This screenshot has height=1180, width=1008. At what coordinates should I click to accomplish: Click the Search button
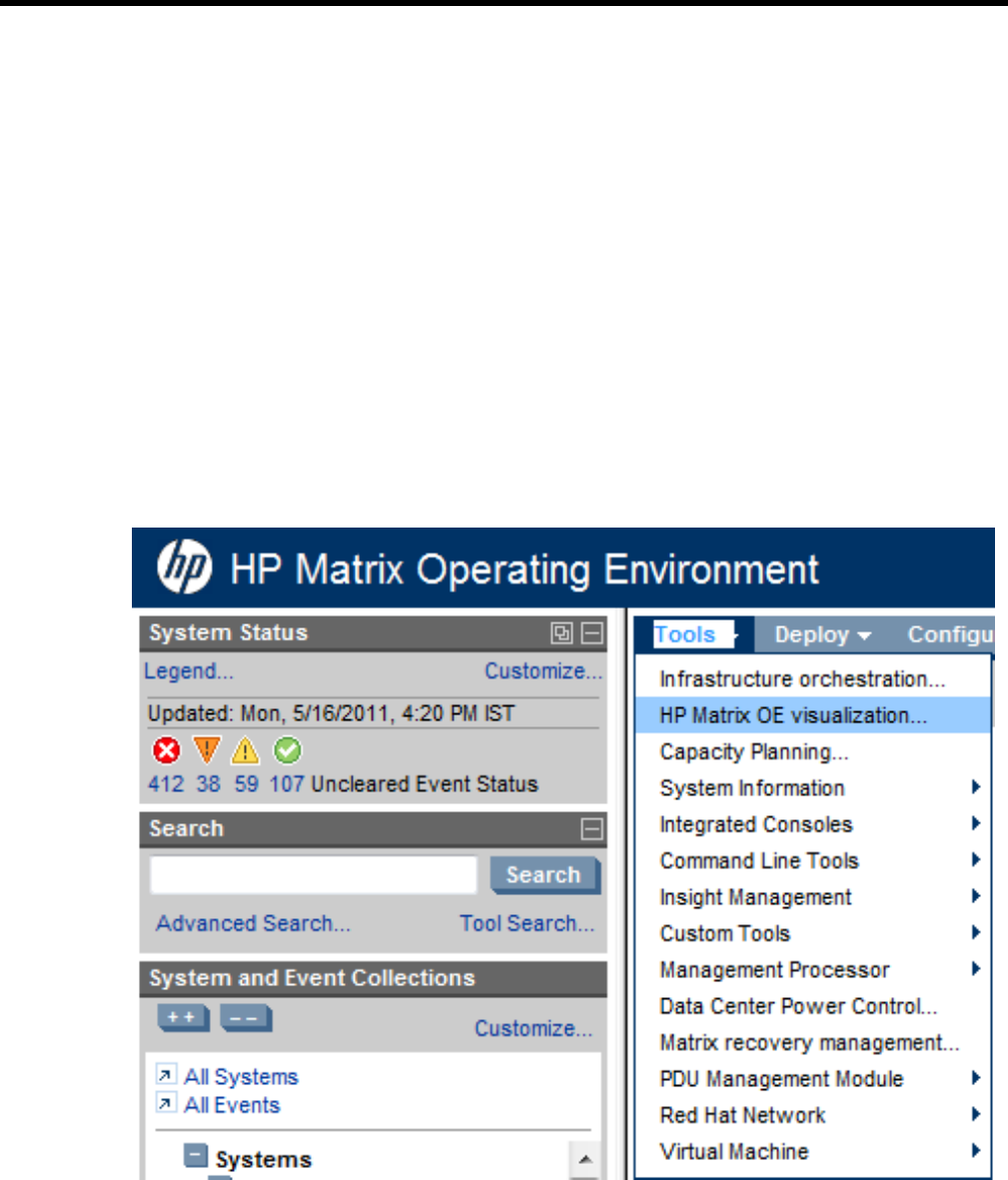tap(544, 875)
